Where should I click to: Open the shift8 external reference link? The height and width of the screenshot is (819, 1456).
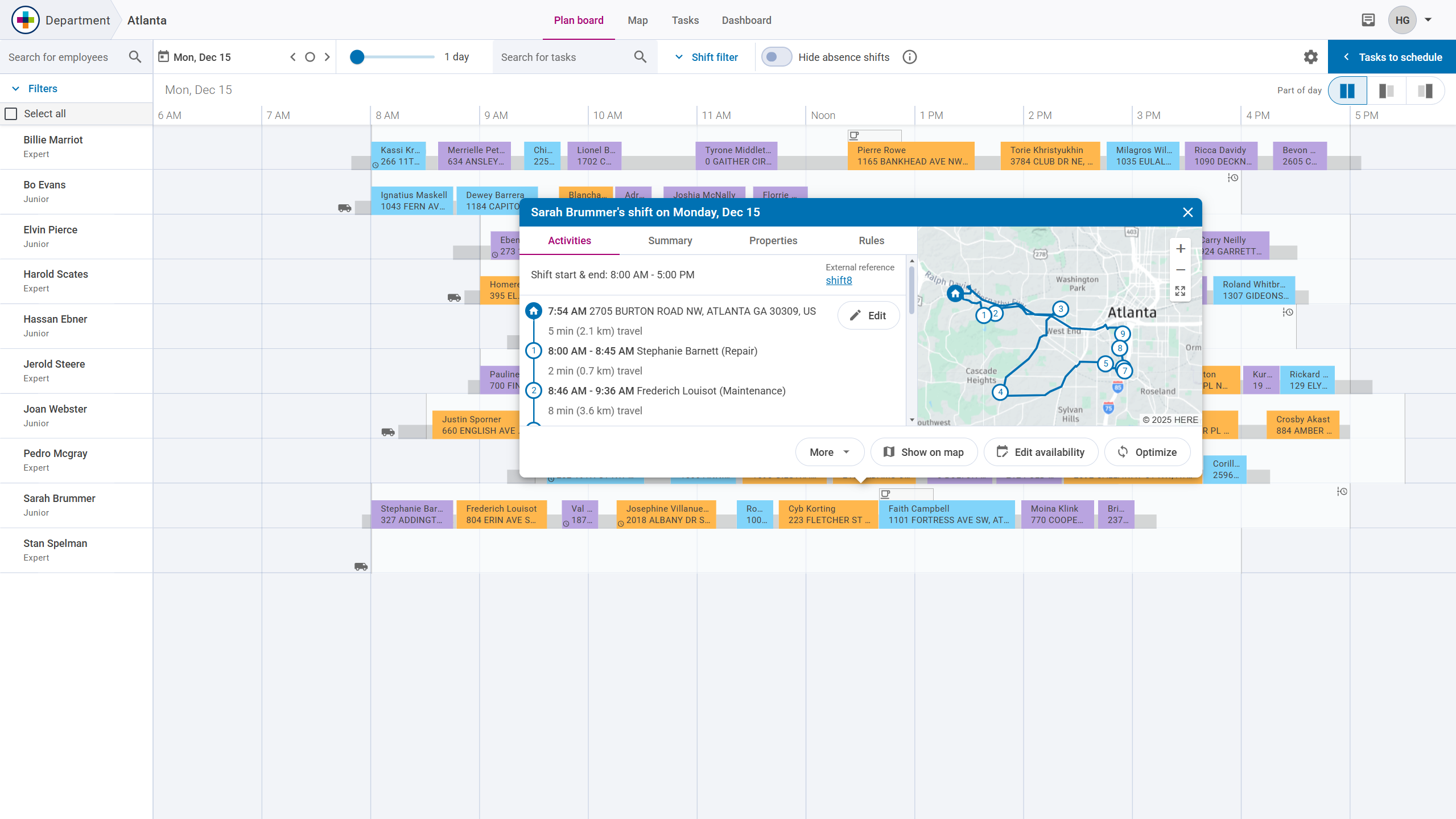tap(839, 281)
